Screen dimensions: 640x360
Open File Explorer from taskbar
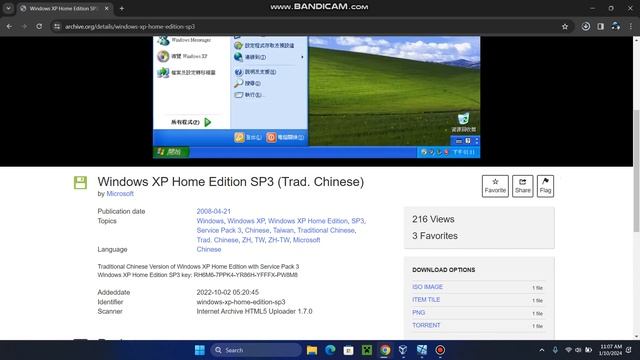click(x=312, y=350)
